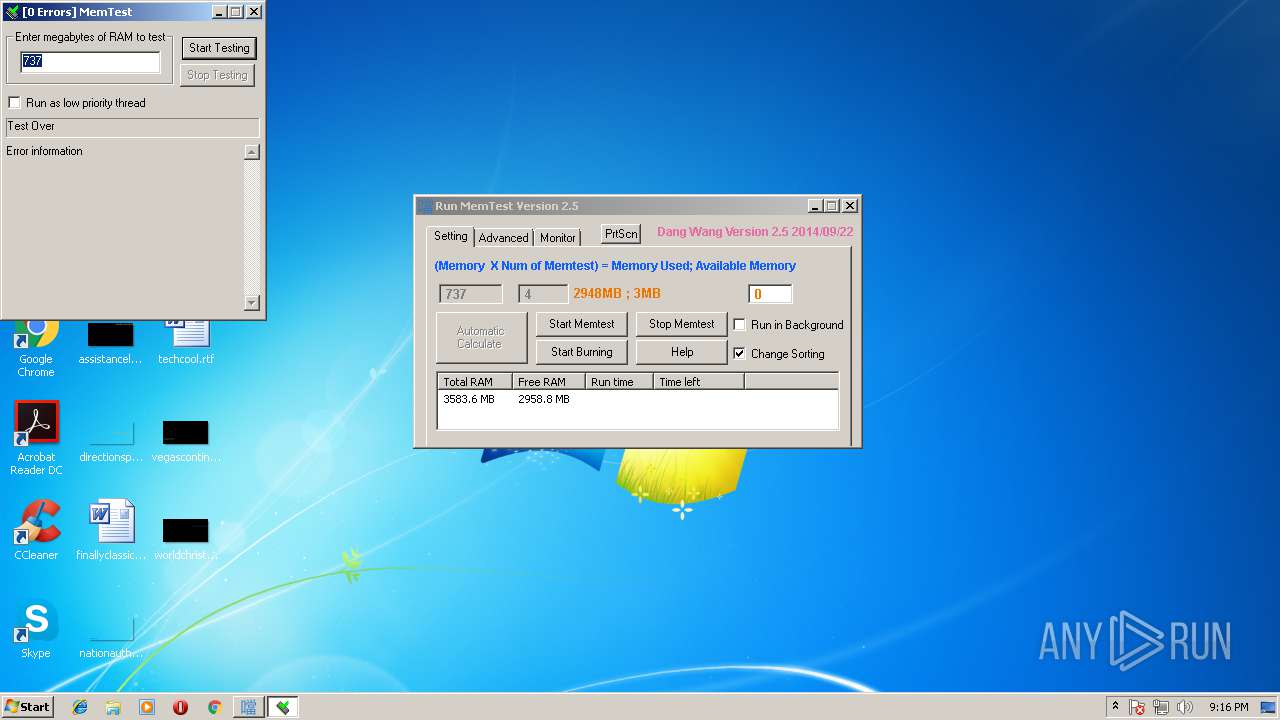Close the [0 Errors] MemTest window
The width and height of the screenshot is (1280, 720).
pos(254,12)
